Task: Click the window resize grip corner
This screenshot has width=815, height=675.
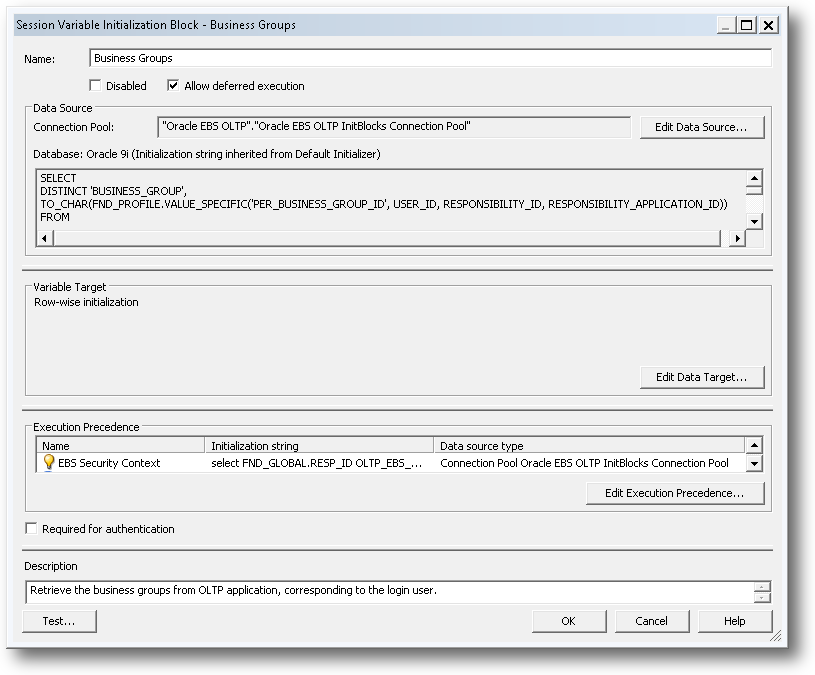Action: coord(775,636)
